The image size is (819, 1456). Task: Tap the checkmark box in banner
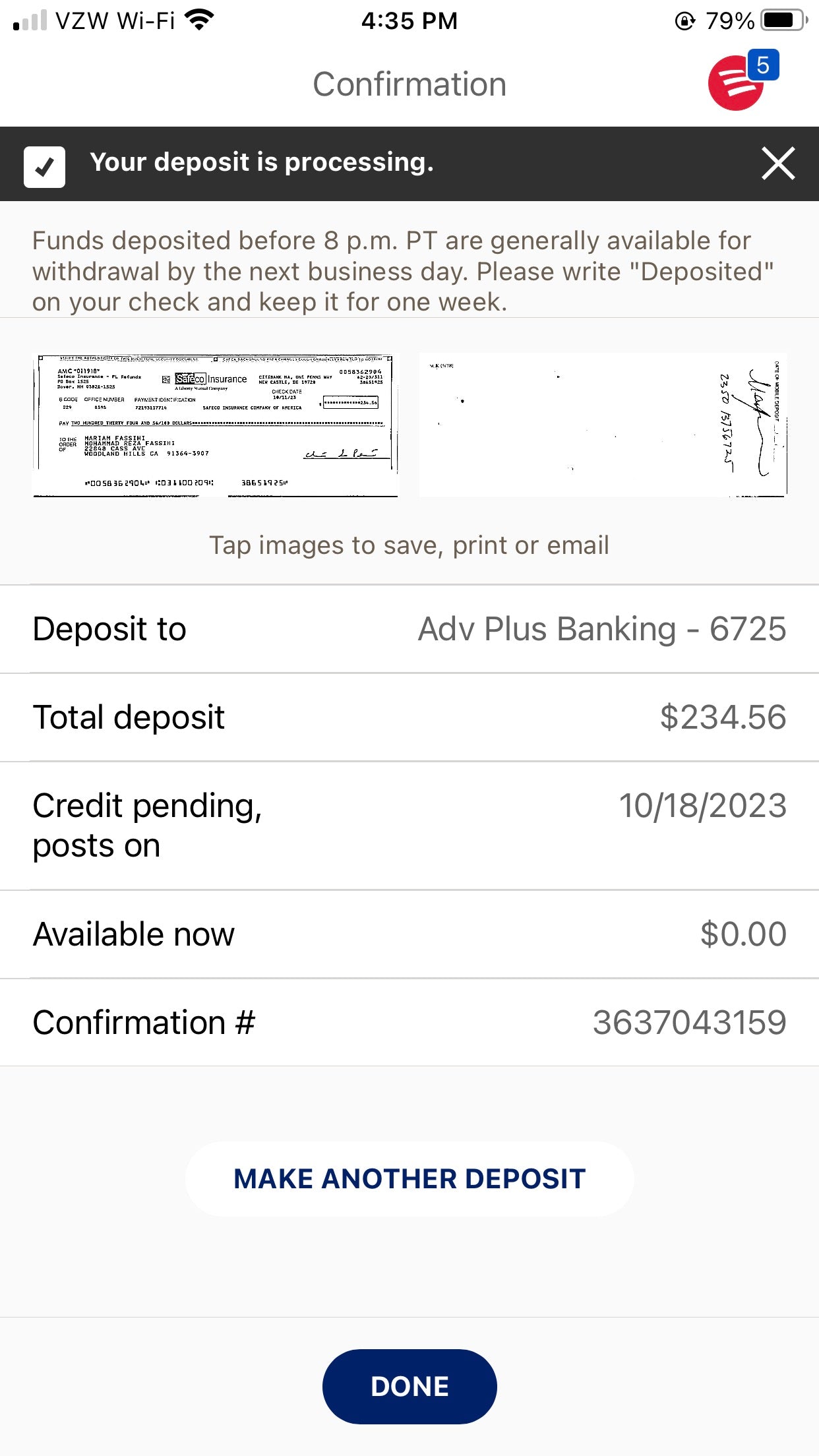[44, 167]
